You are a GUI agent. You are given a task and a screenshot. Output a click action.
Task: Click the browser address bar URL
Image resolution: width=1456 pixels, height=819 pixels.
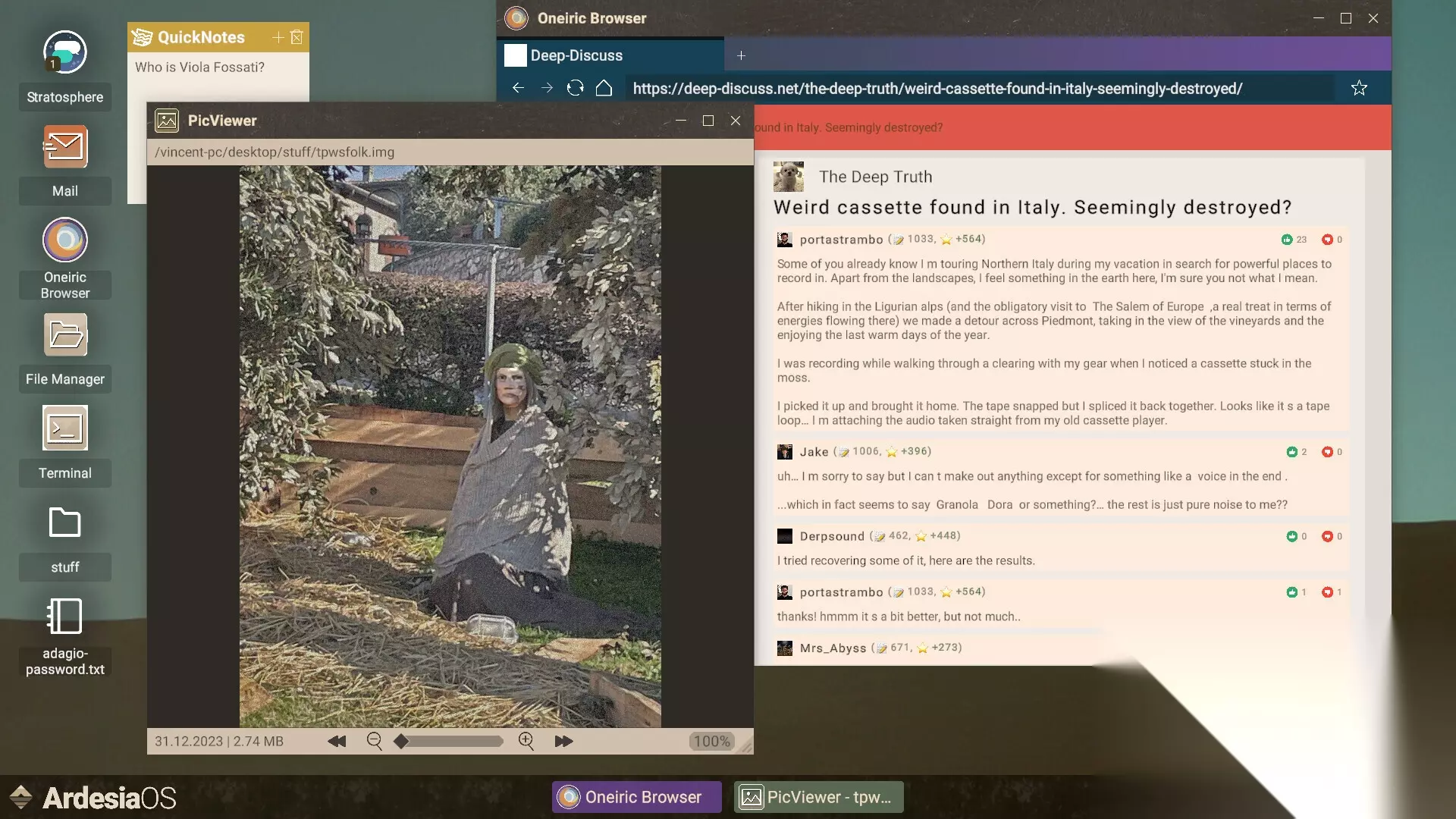[x=937, y=89]
